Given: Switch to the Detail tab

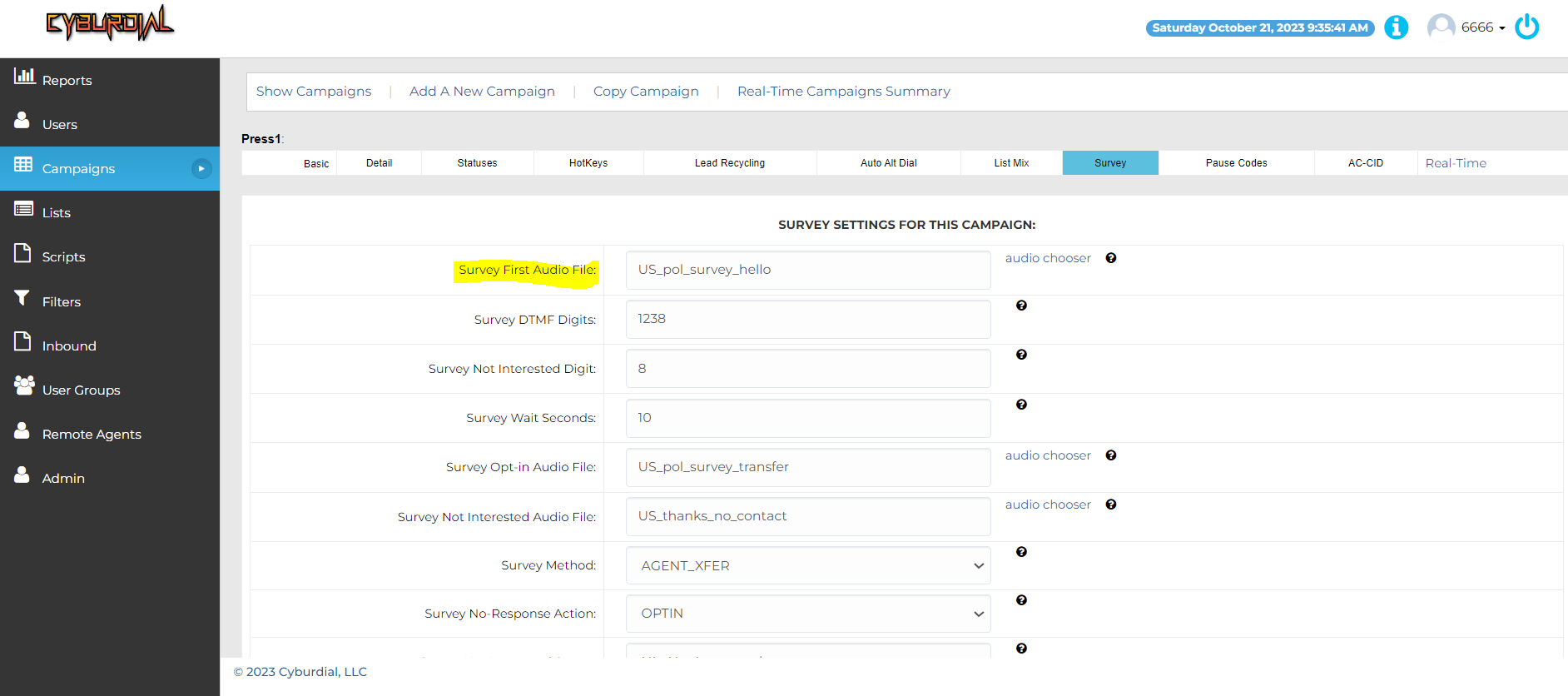Looking at the screenshot, I should coord(380,163).
